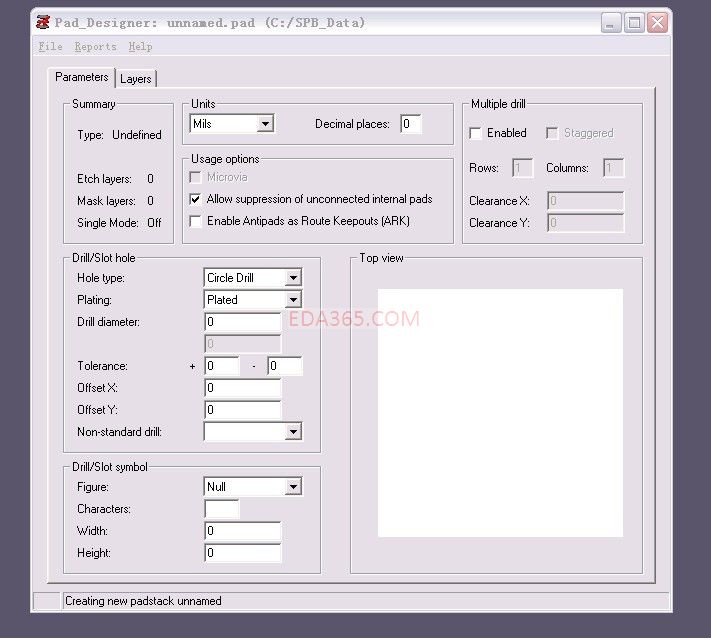Expand the Non-standard drill dropdown

coord(253,432)
